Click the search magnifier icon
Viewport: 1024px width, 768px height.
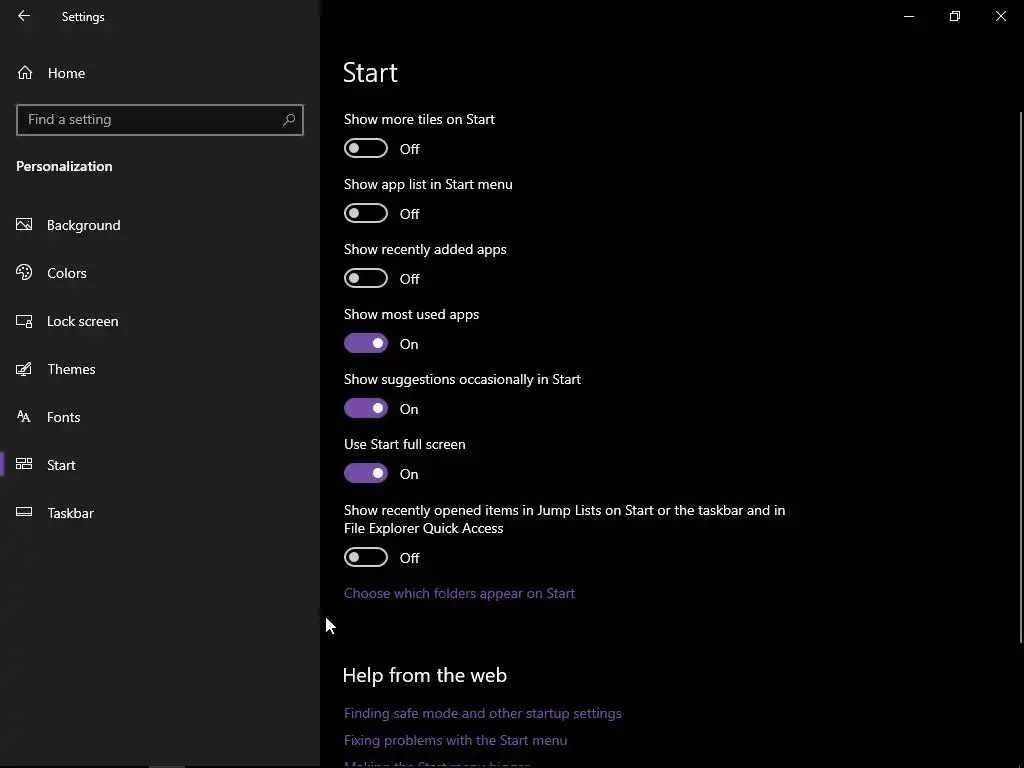click(x=289, y=120)
